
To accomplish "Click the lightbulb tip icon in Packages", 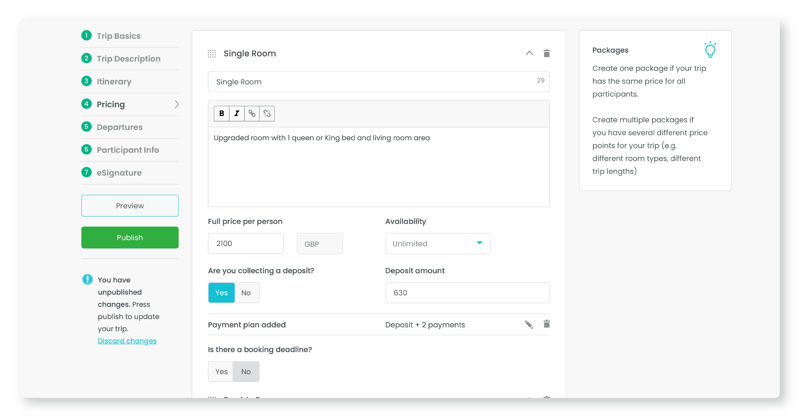I will (710, 50).
